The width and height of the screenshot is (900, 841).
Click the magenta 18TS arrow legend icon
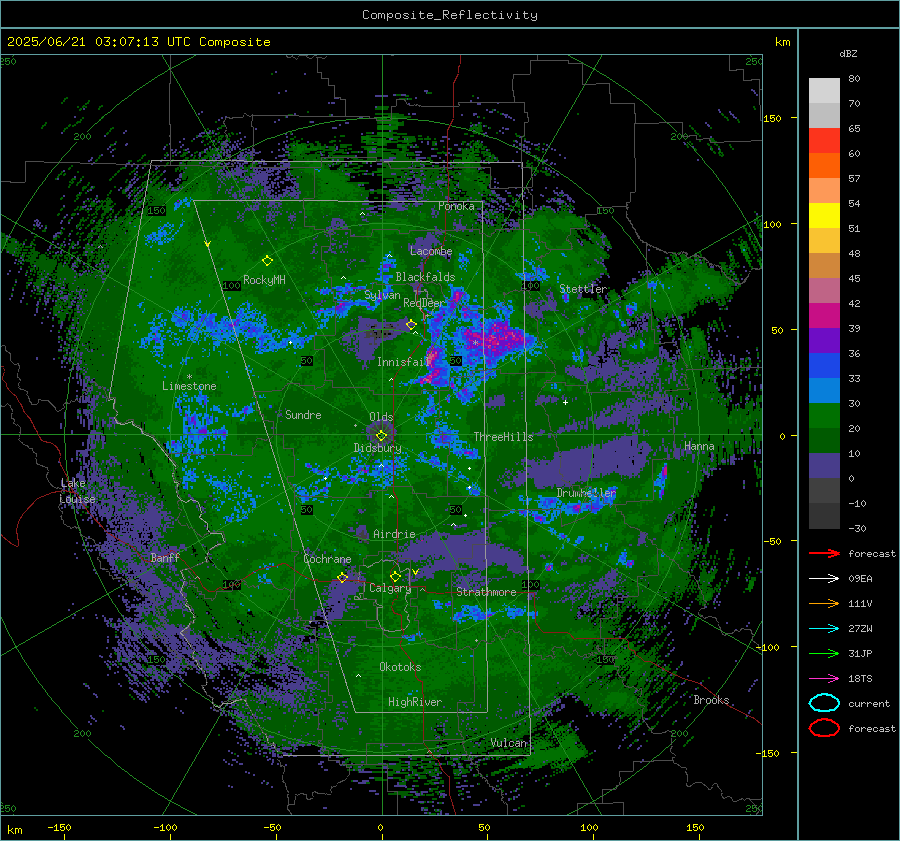pyautogui.click(x=824, y=679)
